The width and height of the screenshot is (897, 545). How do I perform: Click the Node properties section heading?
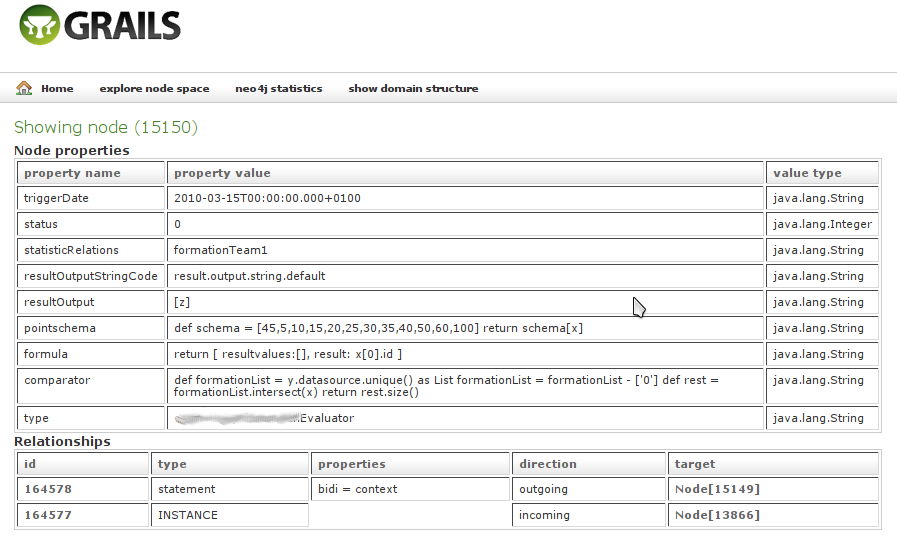coord(72,150)
